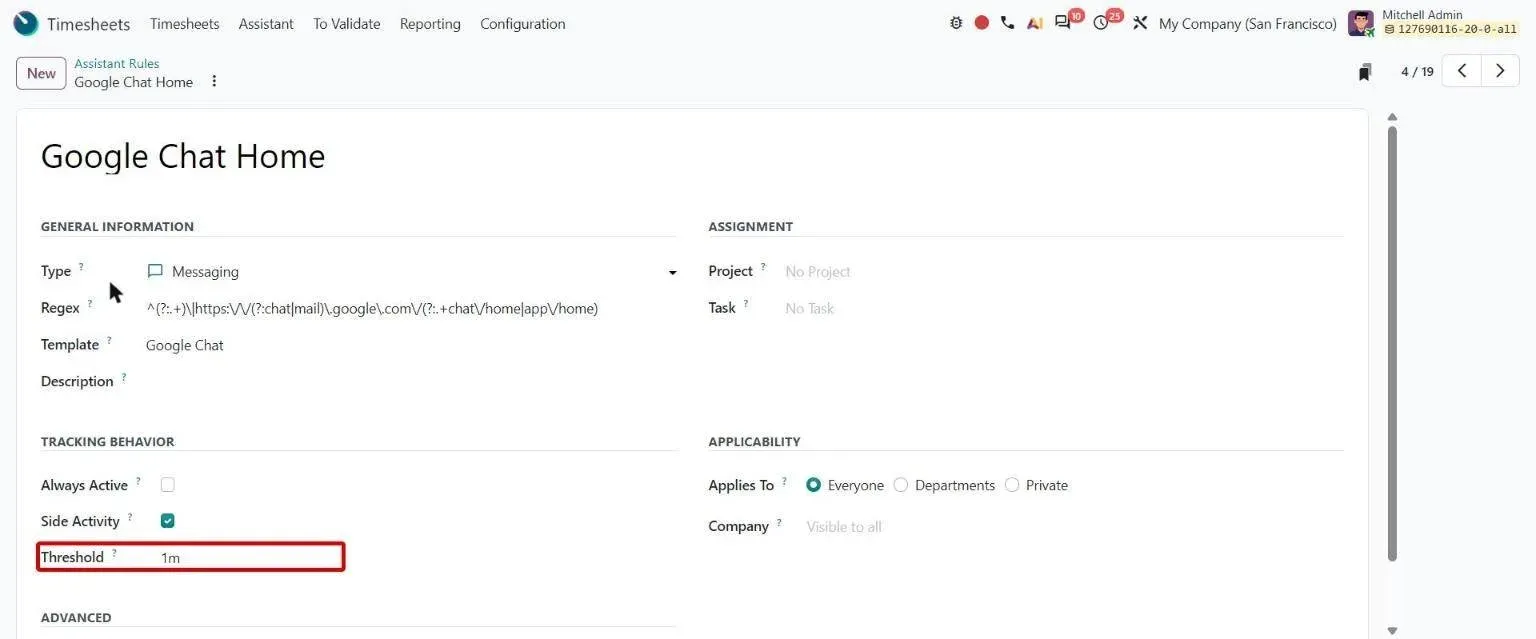Open the Task field with No Task
The width and height of the screenshot is (1536, 639).
1063,309
